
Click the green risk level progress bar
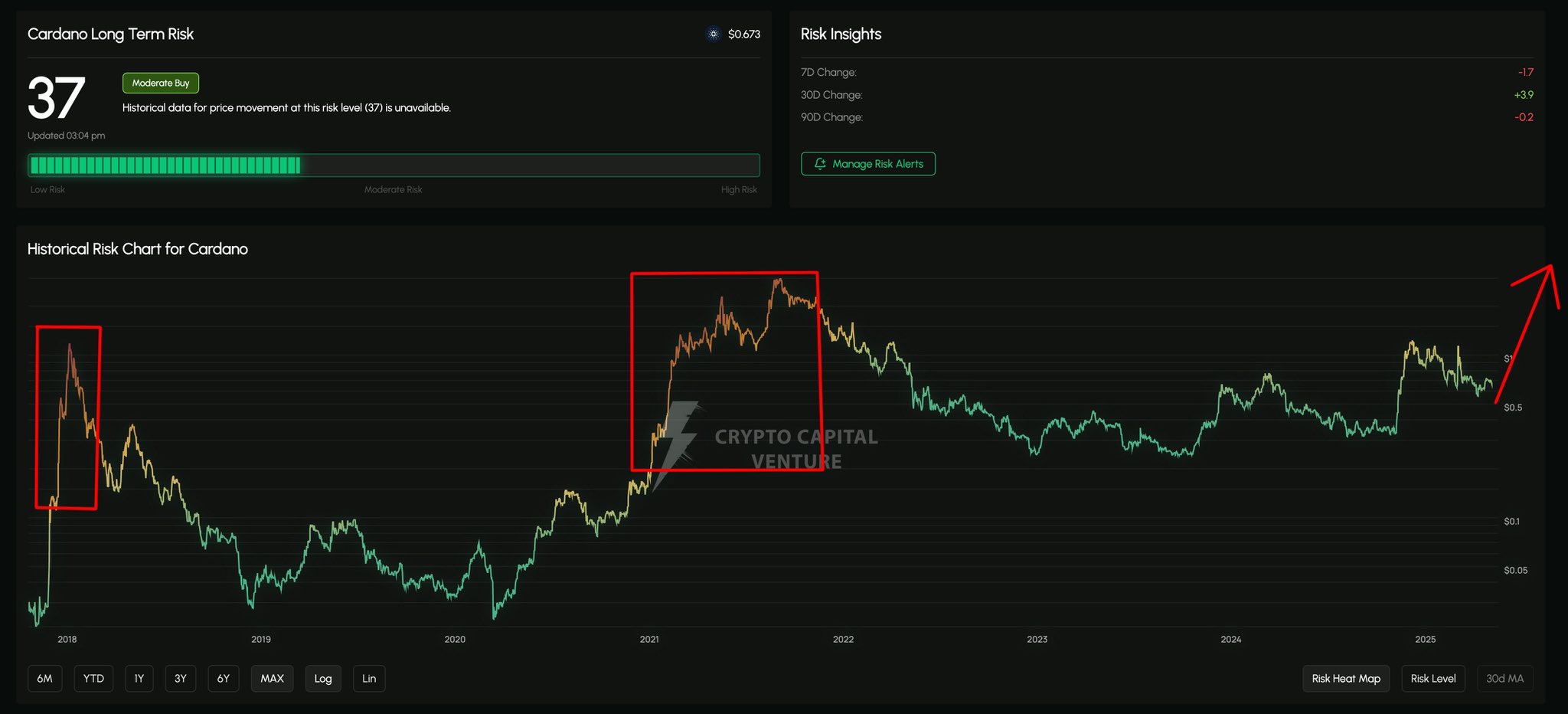click(165, 165)
